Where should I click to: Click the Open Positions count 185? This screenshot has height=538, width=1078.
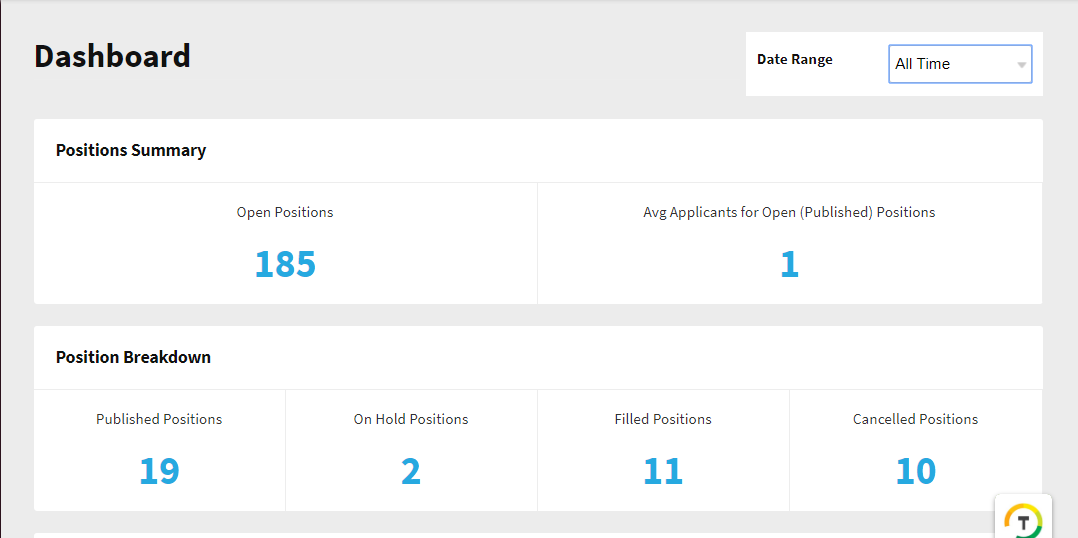tap(285, 265)
